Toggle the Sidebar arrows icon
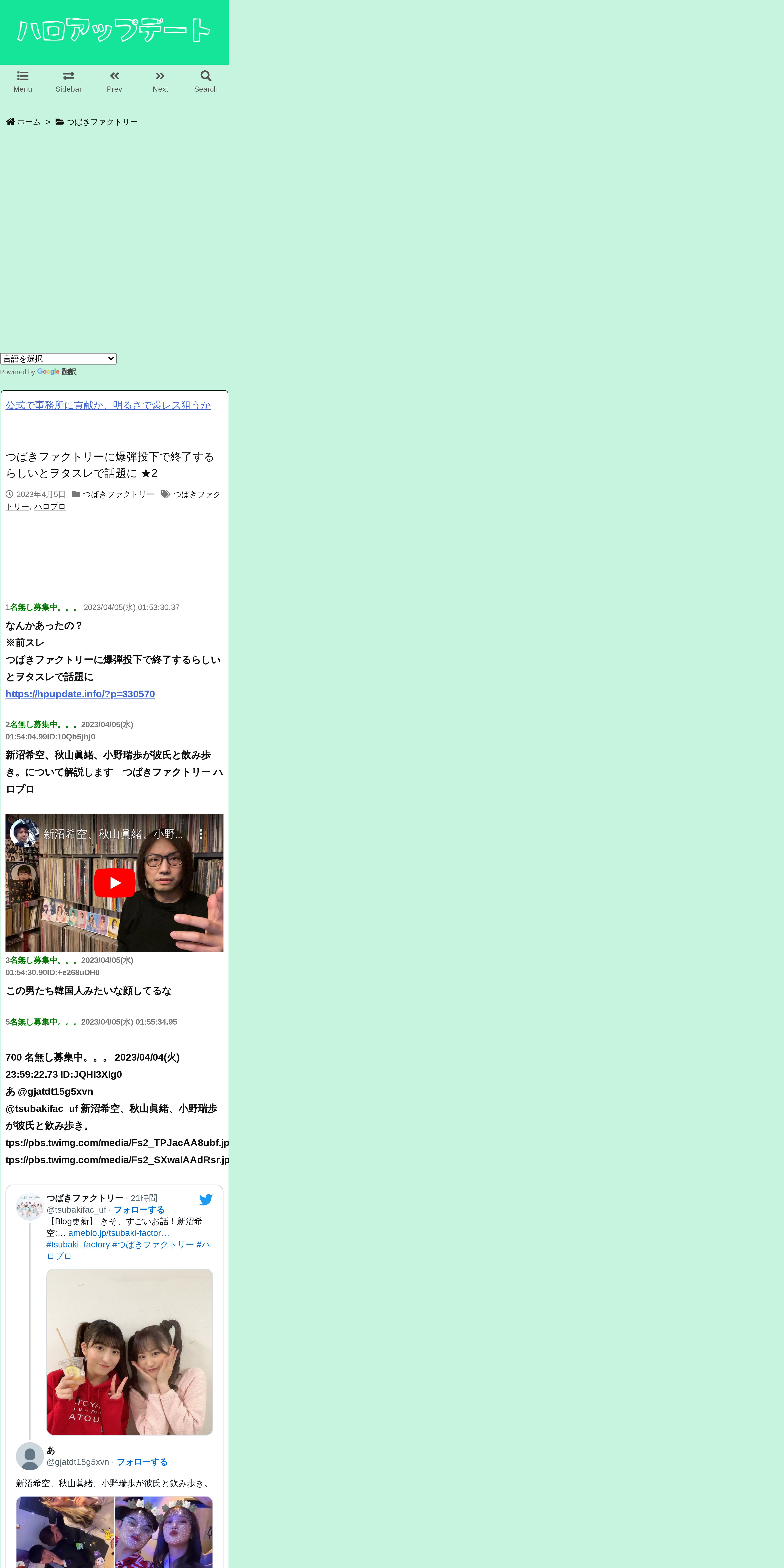The image size is (784, 1568). (x=69, y=76)
